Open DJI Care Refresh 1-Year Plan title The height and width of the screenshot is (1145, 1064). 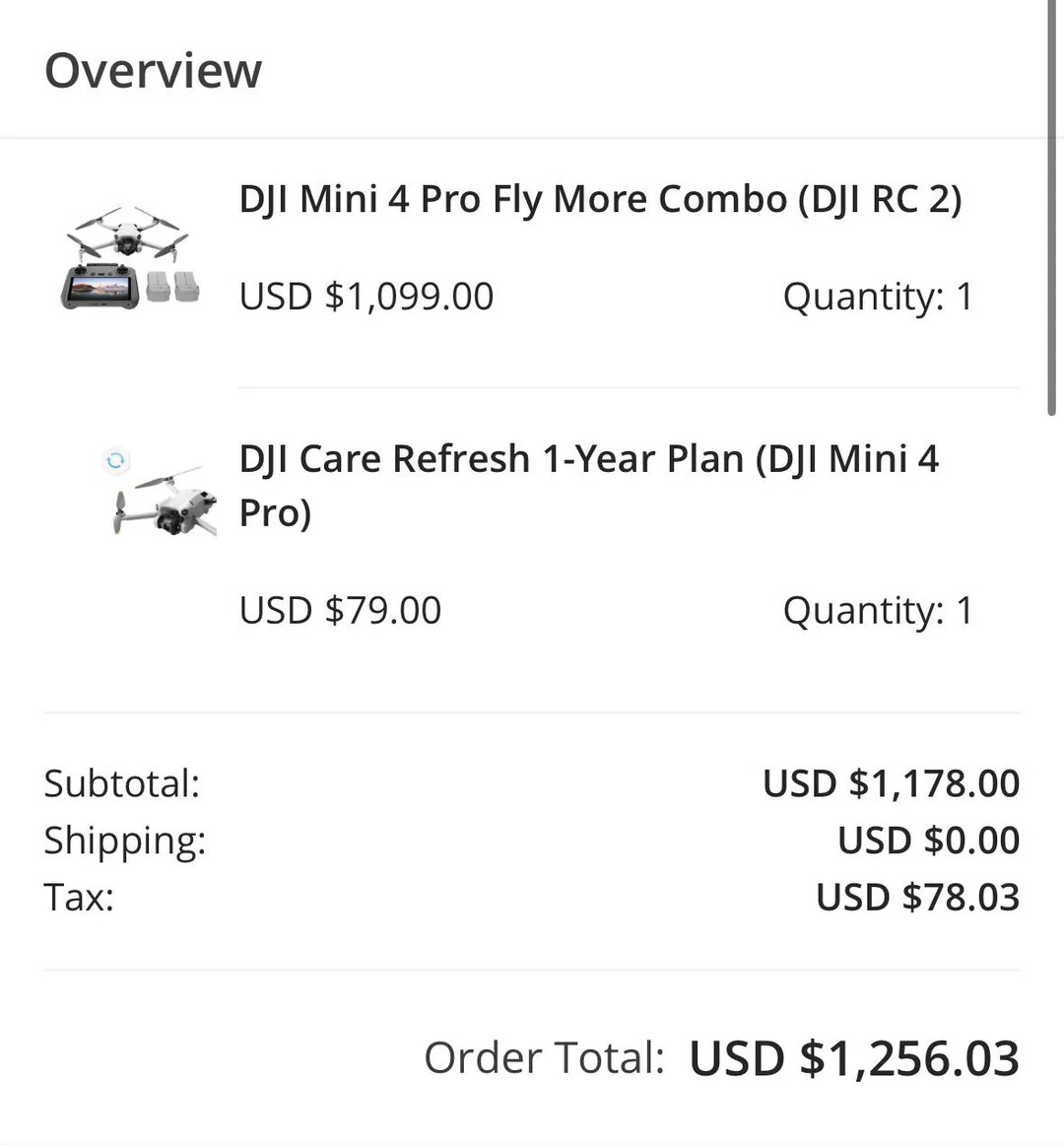coord(588,485)
